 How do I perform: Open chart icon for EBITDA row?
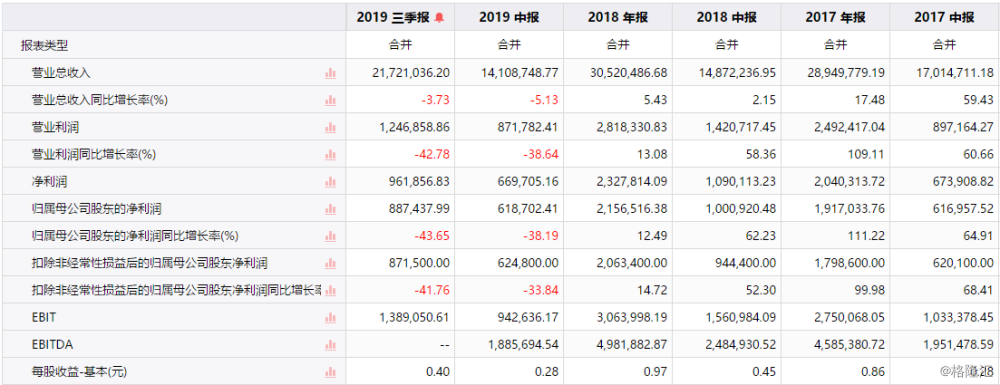coord(330,345)
